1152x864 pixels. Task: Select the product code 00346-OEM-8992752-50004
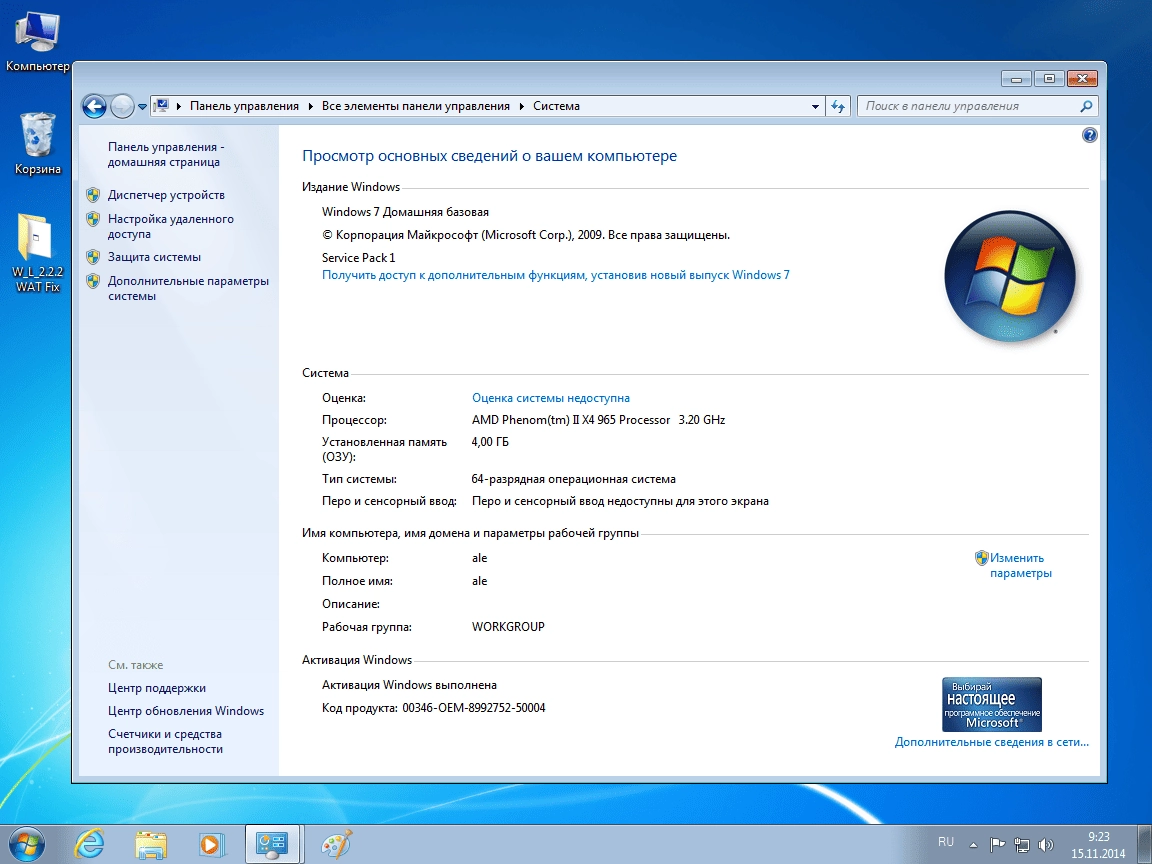[474, 708]
